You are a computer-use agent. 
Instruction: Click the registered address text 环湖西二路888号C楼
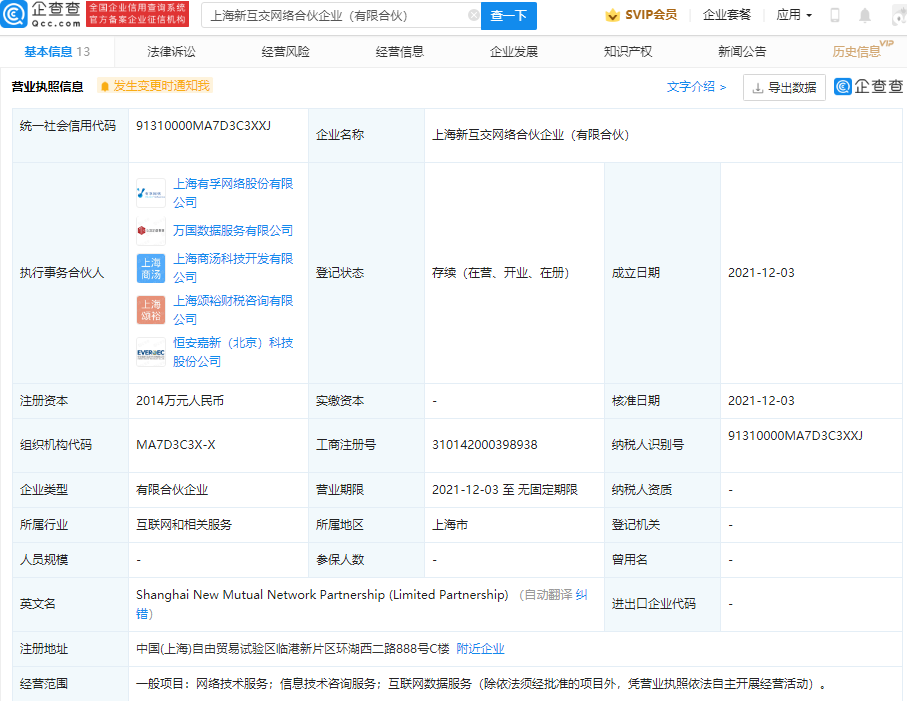click(393, 649)
